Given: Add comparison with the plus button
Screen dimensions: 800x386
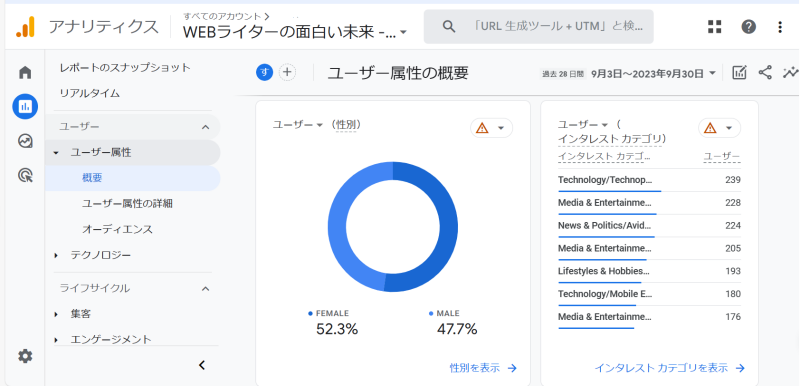Looking at the screenshot, I should (287, 73).
